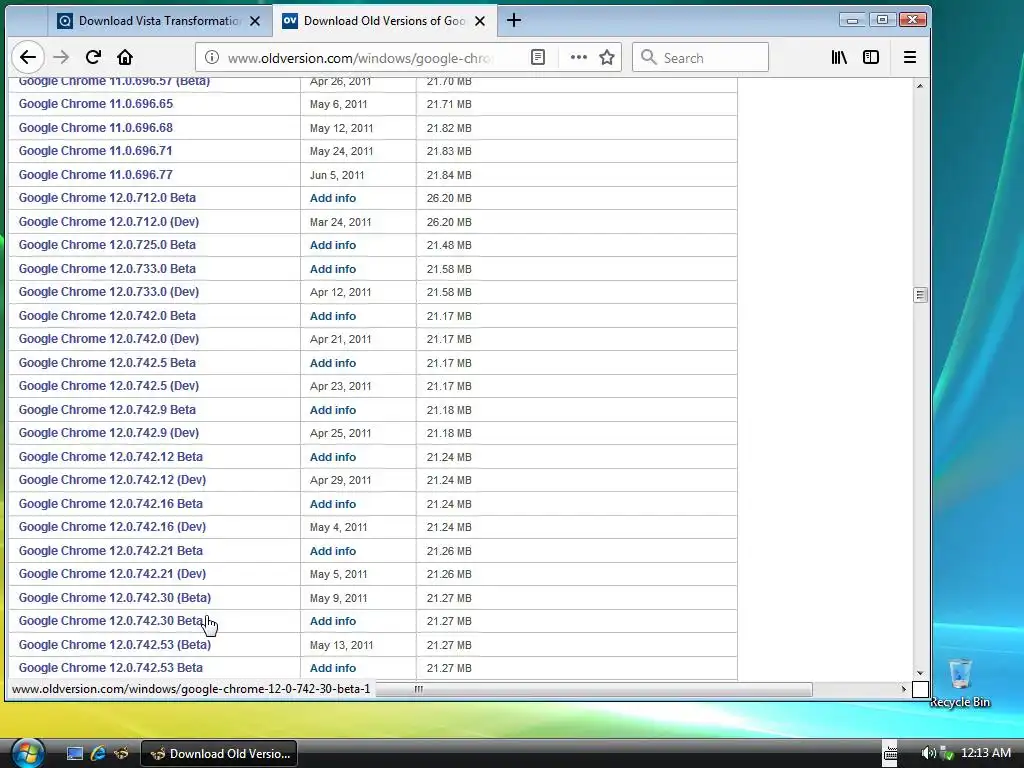
Task: Click Add info for 12.0.742.5 Beta
Action: tap(333, 362)
